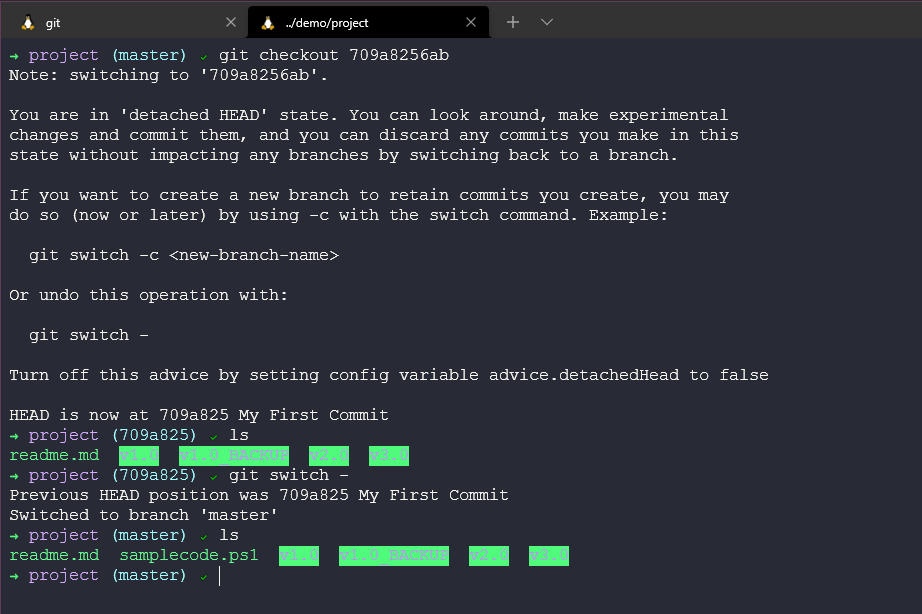Click the v3.0 folder in the last ls output
Image resolution: width=922 pixels, height=614 pixels.
tap(548, 555)
